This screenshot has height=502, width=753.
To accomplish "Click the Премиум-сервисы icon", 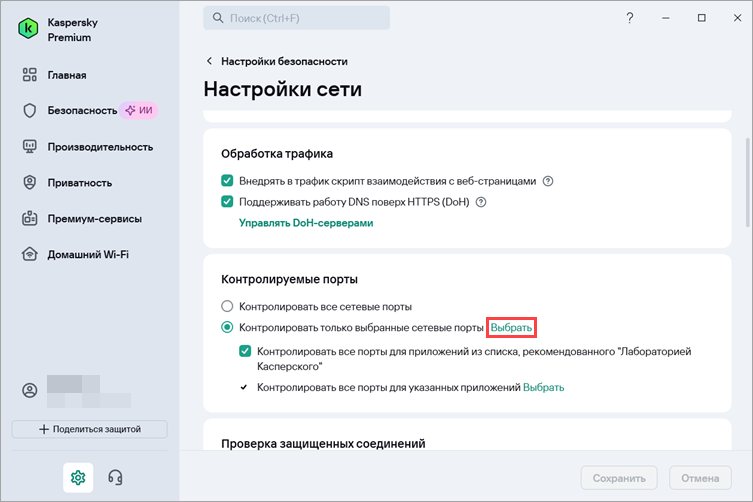I will point(29,218).
